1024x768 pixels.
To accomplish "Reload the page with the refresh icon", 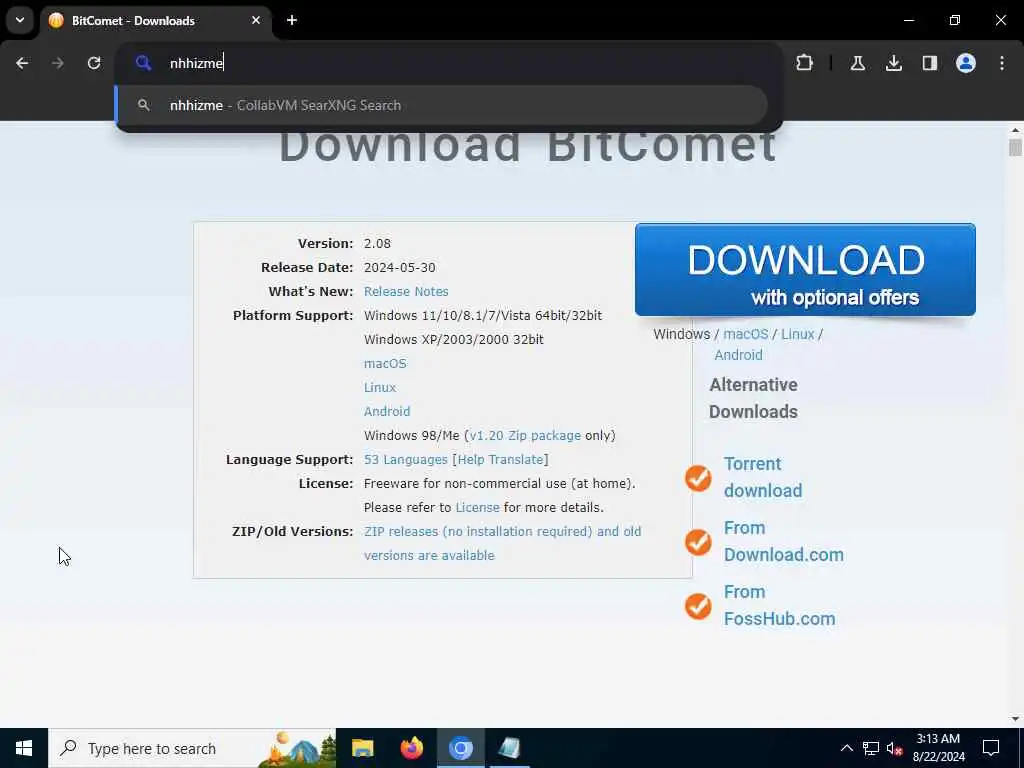I will (x=94, y=63).
